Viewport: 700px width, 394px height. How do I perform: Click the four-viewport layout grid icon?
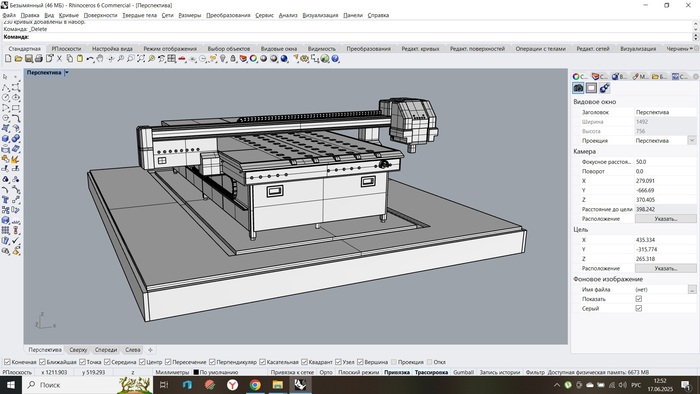[x=171, y=58]
